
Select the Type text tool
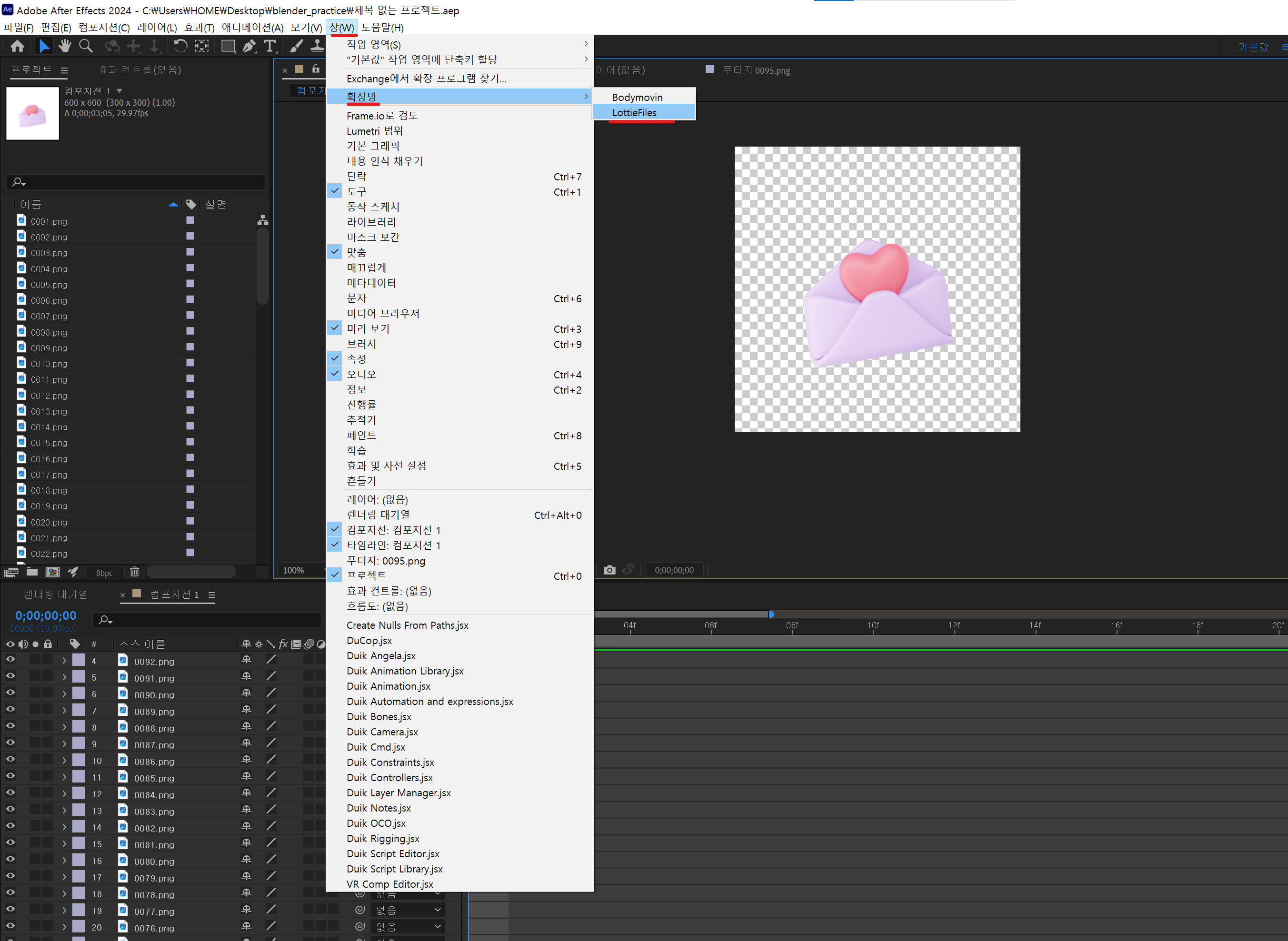pos(270,46)
